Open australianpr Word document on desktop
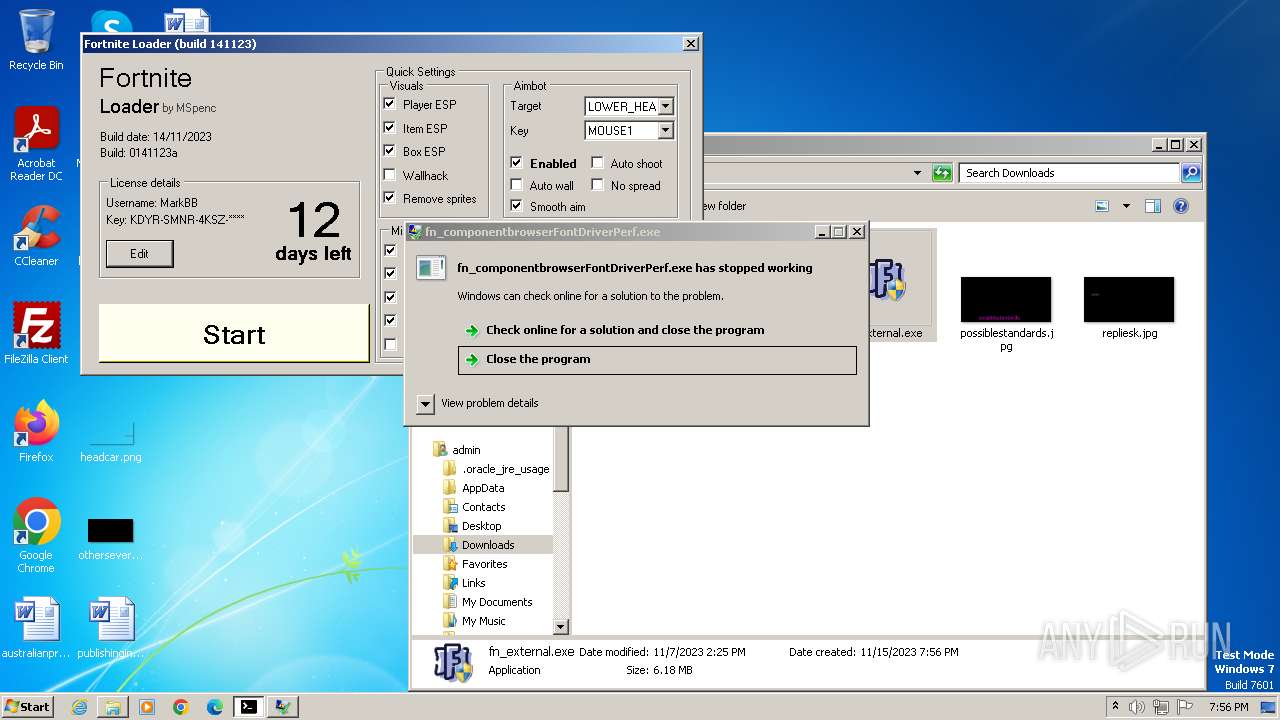This screenshot has width=1280, height=720. tap(36, 629)
